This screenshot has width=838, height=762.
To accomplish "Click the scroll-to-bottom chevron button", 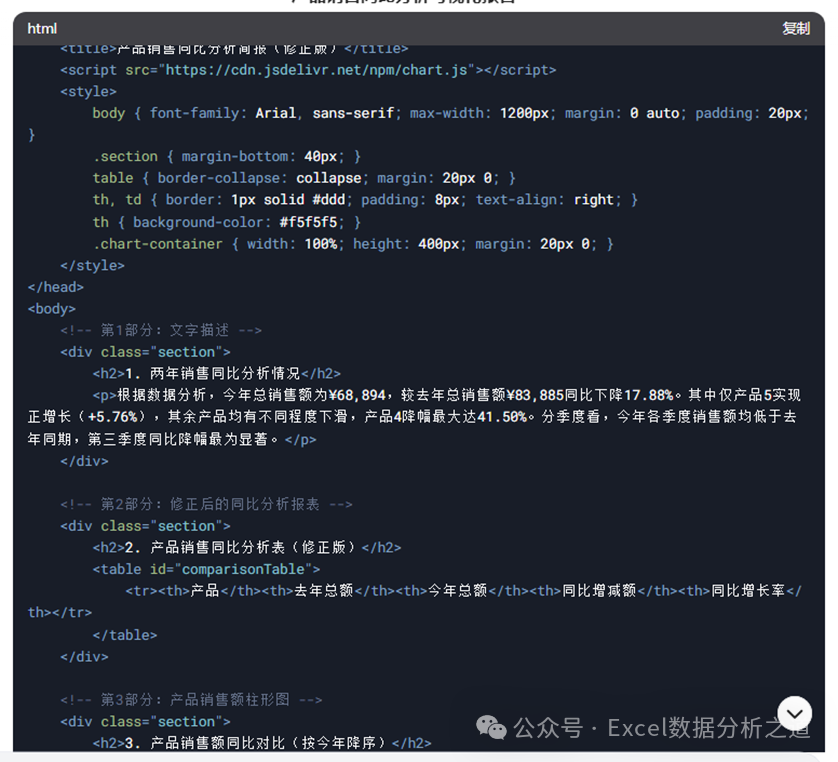I will [x=794, y=713].
